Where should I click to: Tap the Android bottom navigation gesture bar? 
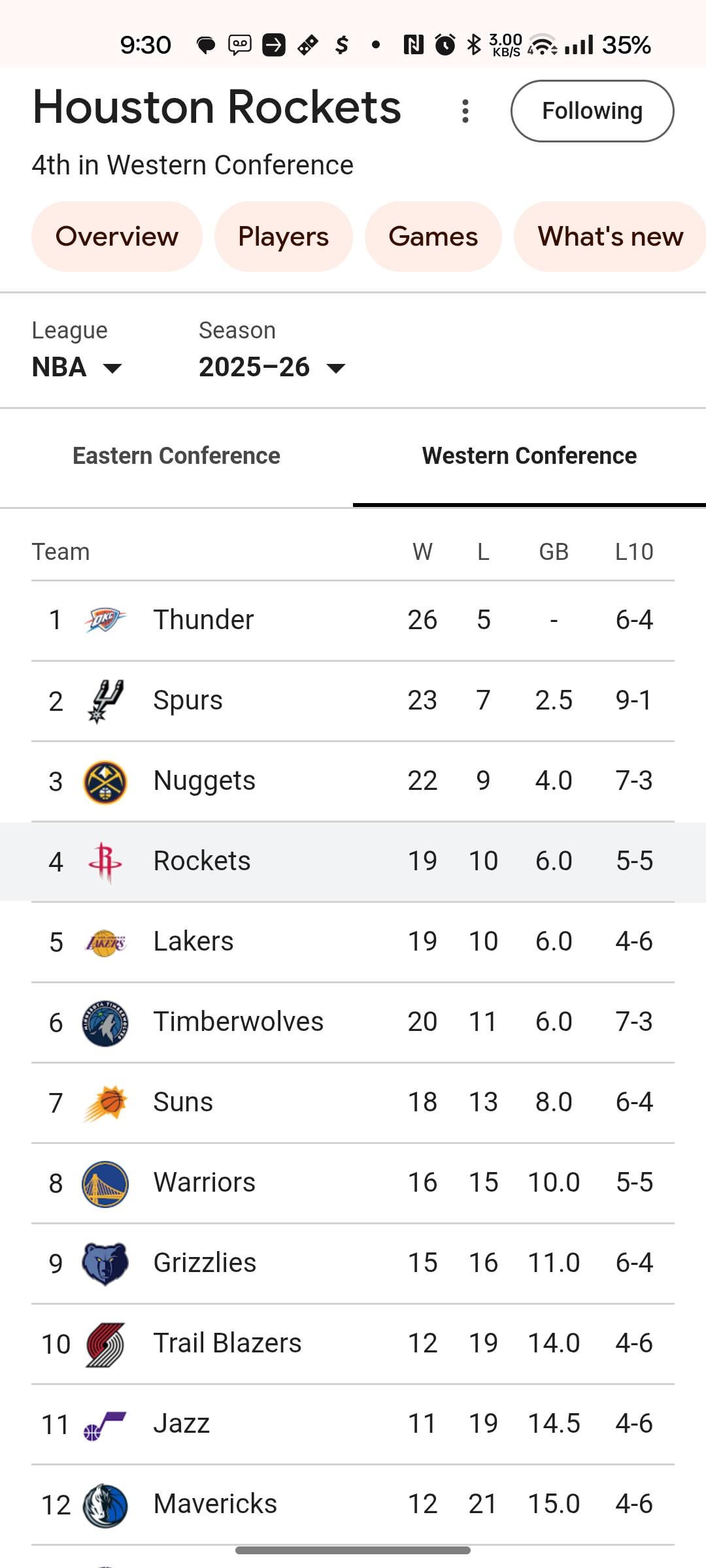353,1550
